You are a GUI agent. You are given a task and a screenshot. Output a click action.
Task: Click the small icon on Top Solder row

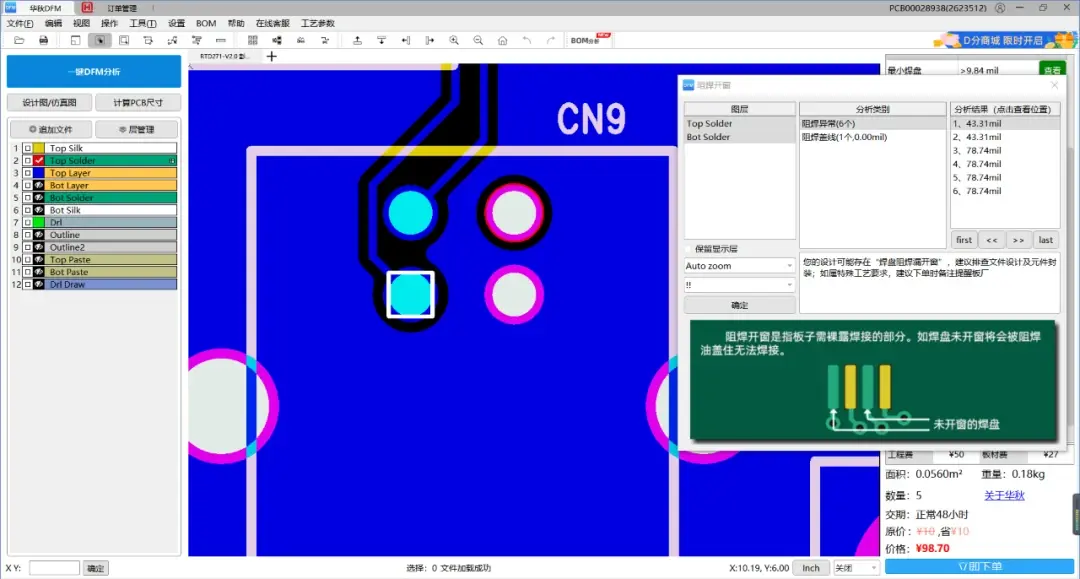click(172, 160)
